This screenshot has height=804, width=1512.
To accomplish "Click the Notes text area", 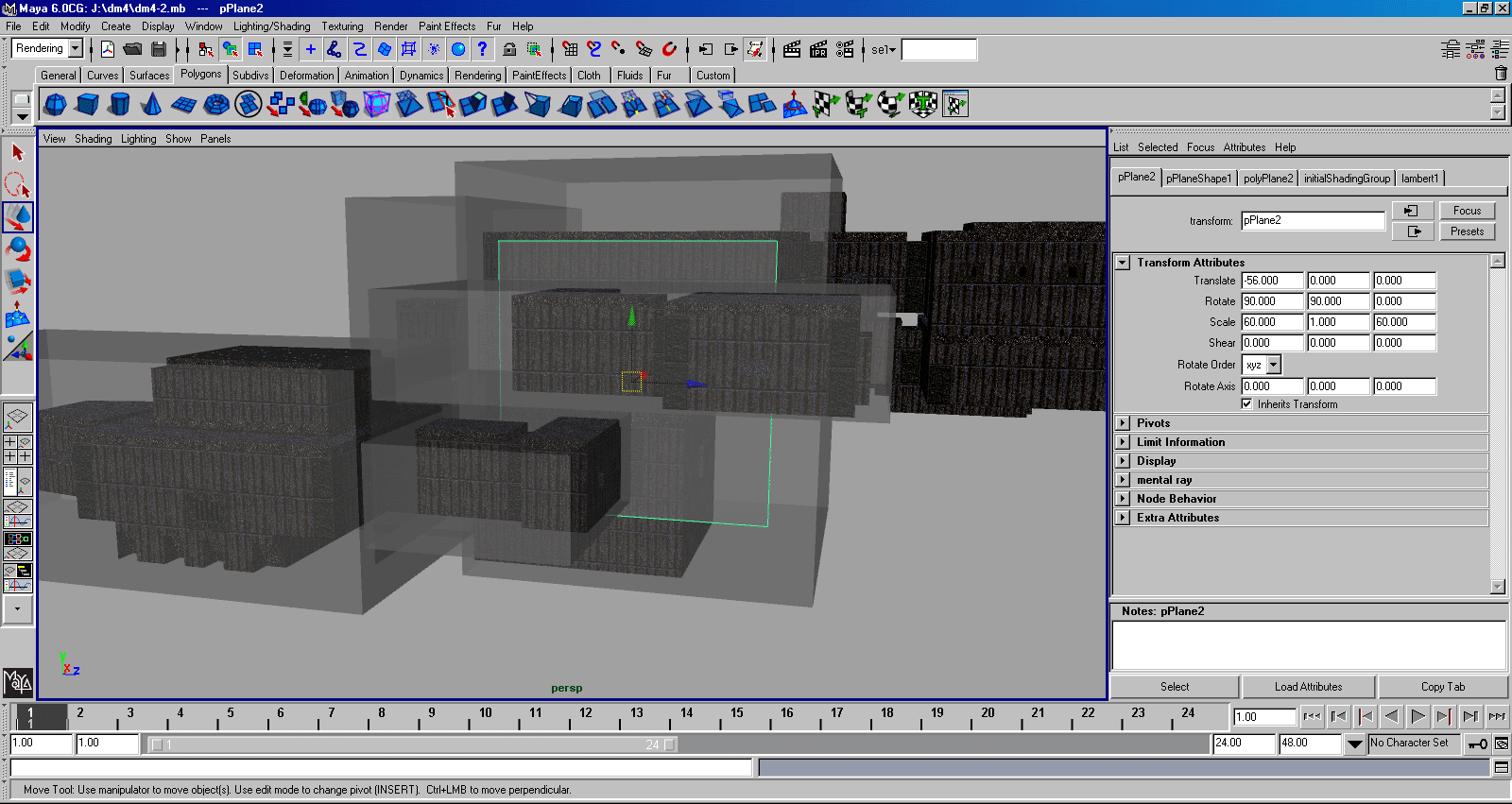I will [1309, 645].
